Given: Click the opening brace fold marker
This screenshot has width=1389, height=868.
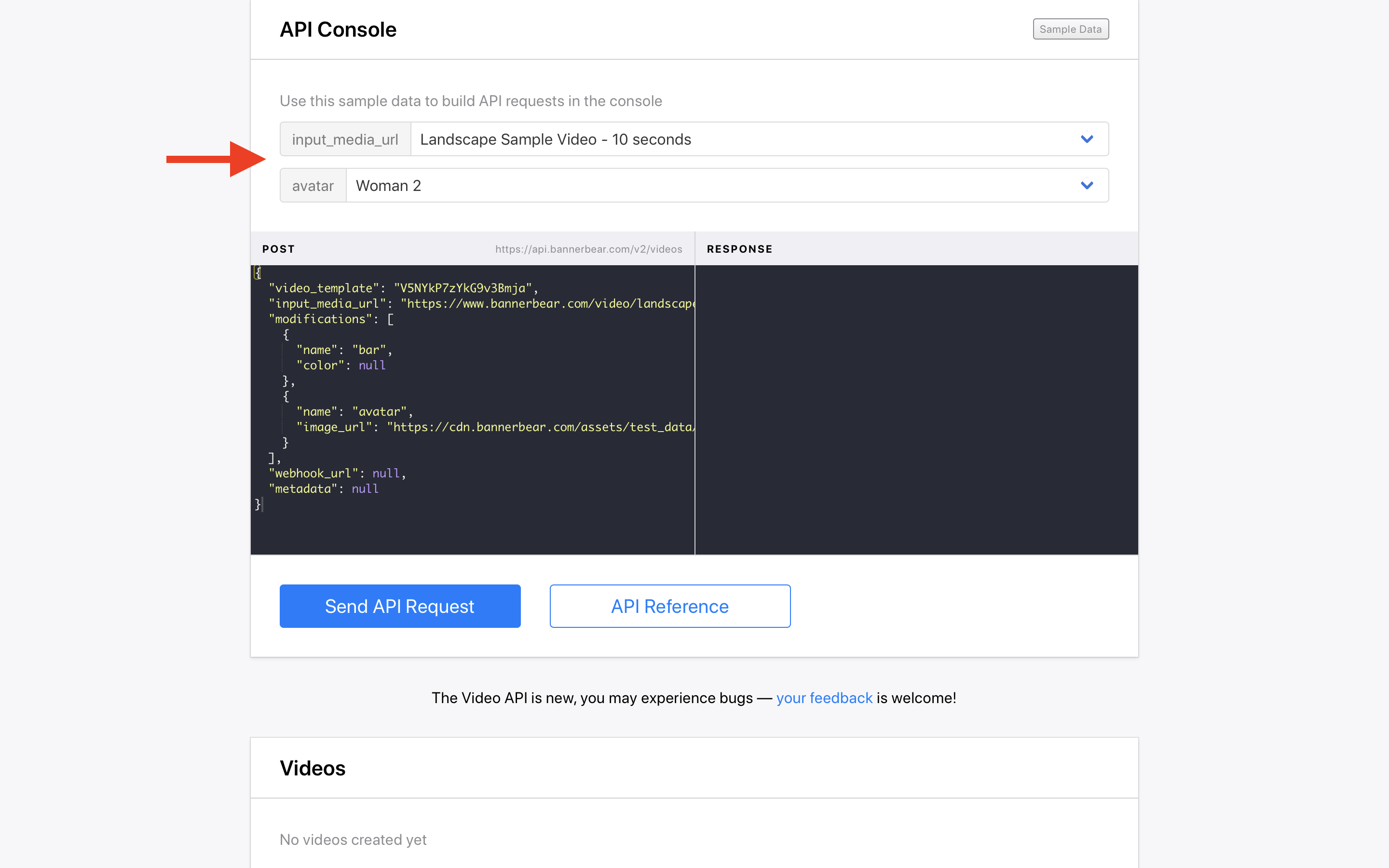Looking at the screenshot, I should point(257,272).
